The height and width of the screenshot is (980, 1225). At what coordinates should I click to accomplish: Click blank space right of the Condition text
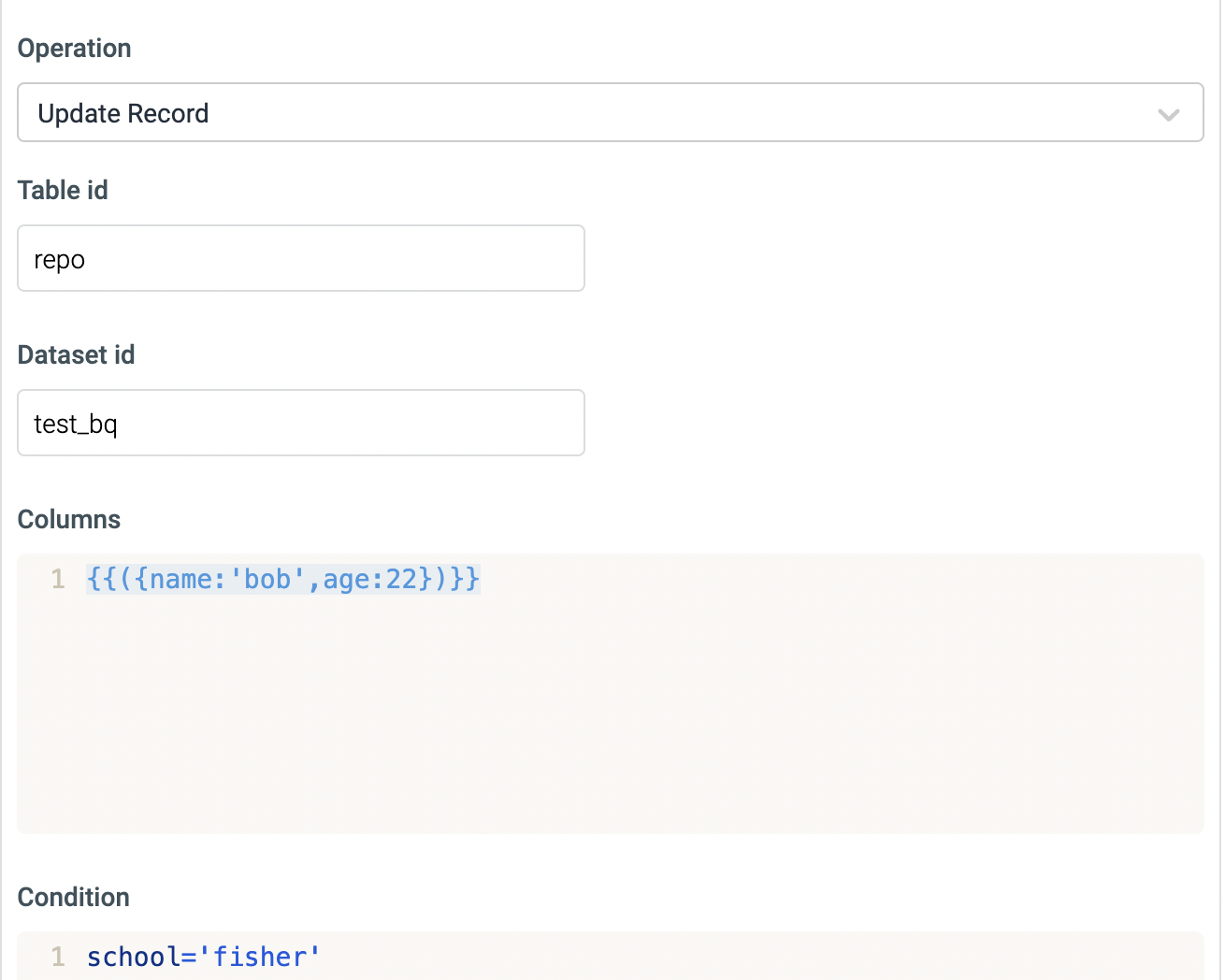pyautogui.click(x=748, y=958)
